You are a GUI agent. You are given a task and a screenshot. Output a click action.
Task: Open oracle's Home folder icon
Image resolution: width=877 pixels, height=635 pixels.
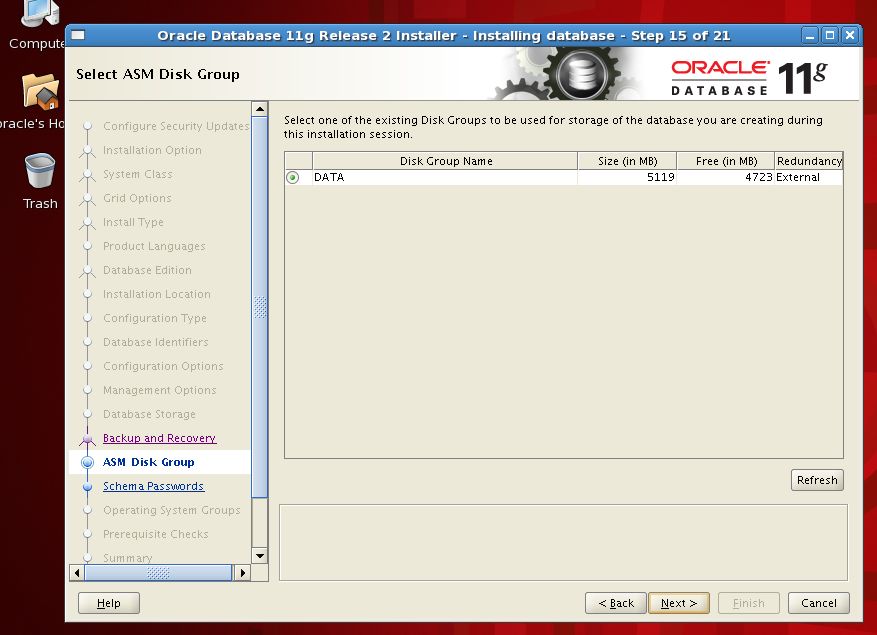40,92
